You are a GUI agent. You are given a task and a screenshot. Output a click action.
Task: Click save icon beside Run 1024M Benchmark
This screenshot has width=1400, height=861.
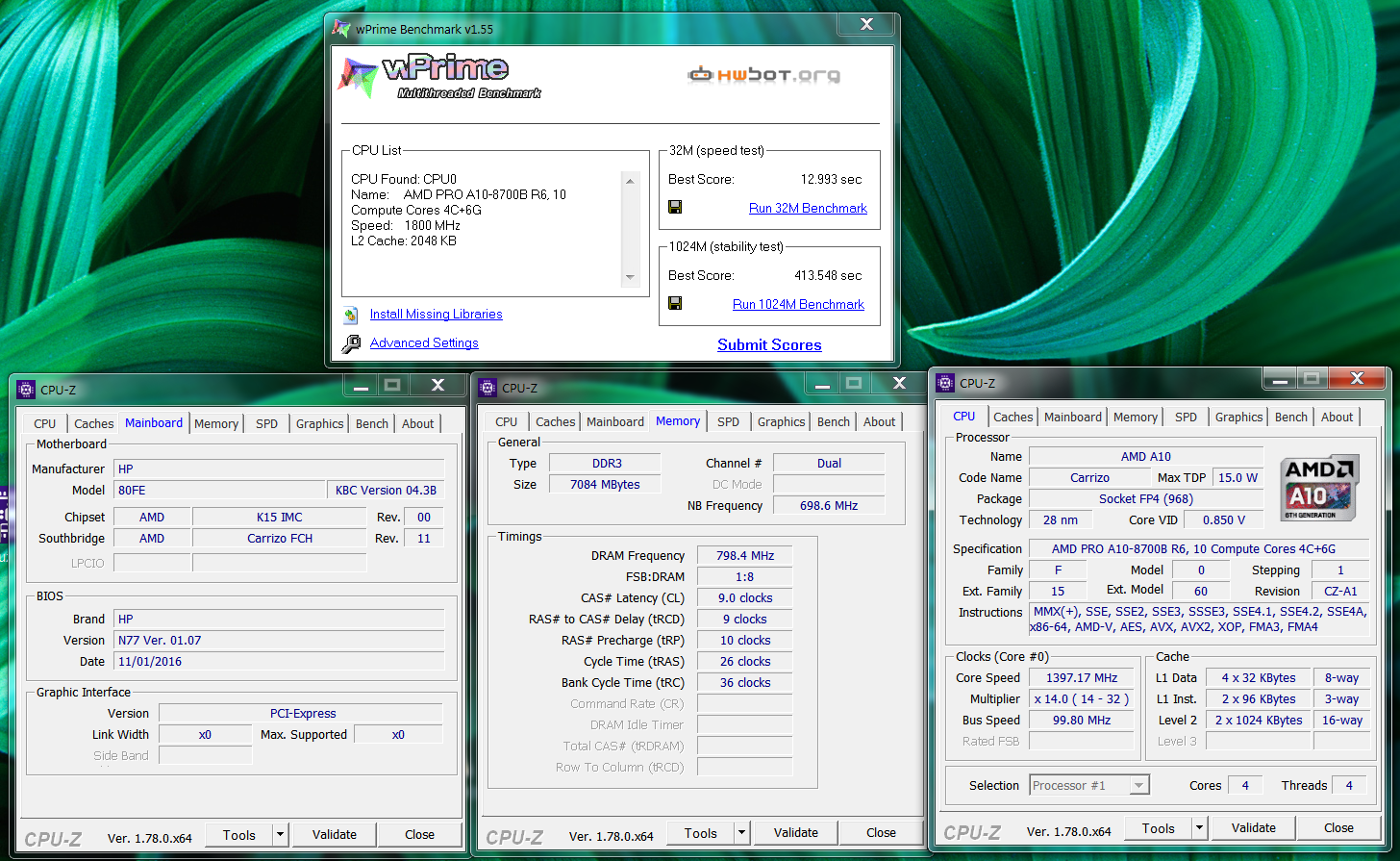[x=675, y=304]
